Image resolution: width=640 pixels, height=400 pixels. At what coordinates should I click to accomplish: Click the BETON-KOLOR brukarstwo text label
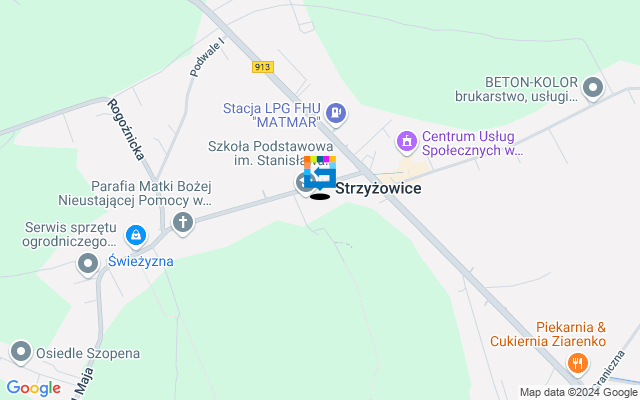point(516,89)
